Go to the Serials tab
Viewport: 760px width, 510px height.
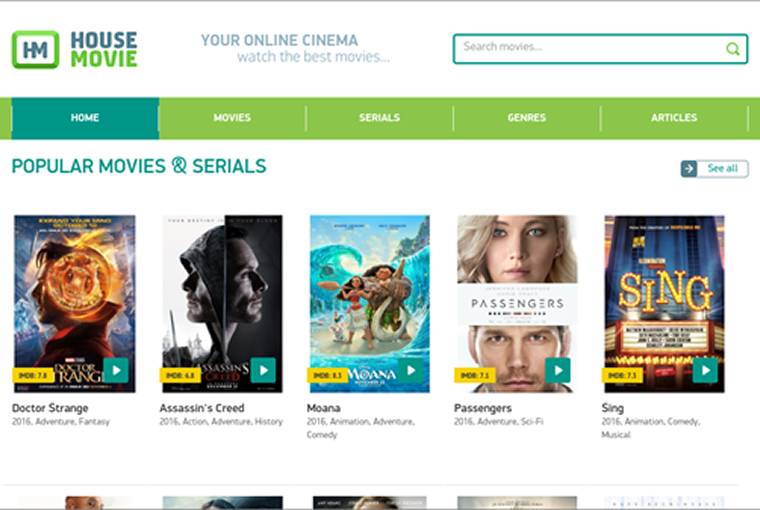click(379, 118)
